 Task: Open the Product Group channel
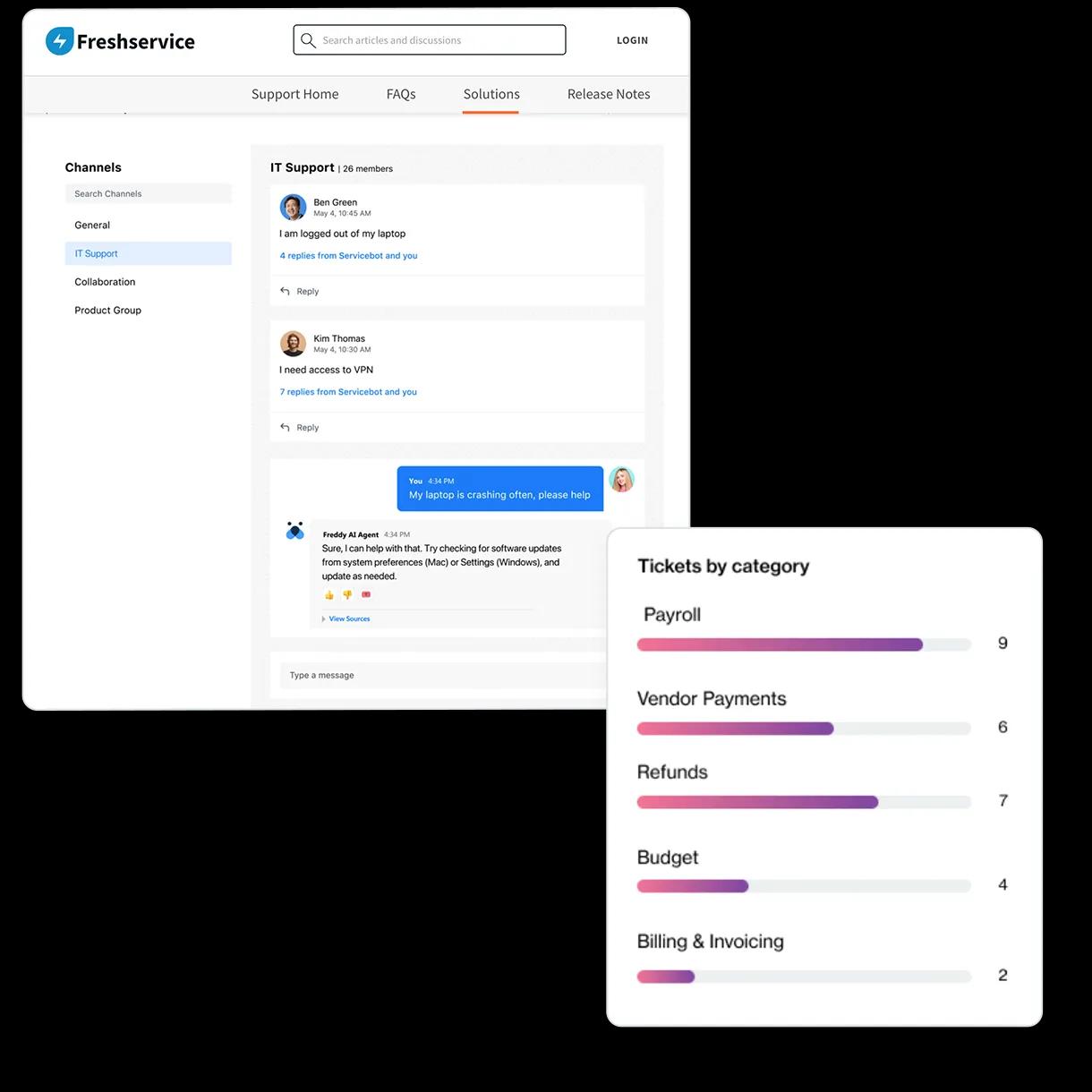pyautogui.click(x=107, y=311)
